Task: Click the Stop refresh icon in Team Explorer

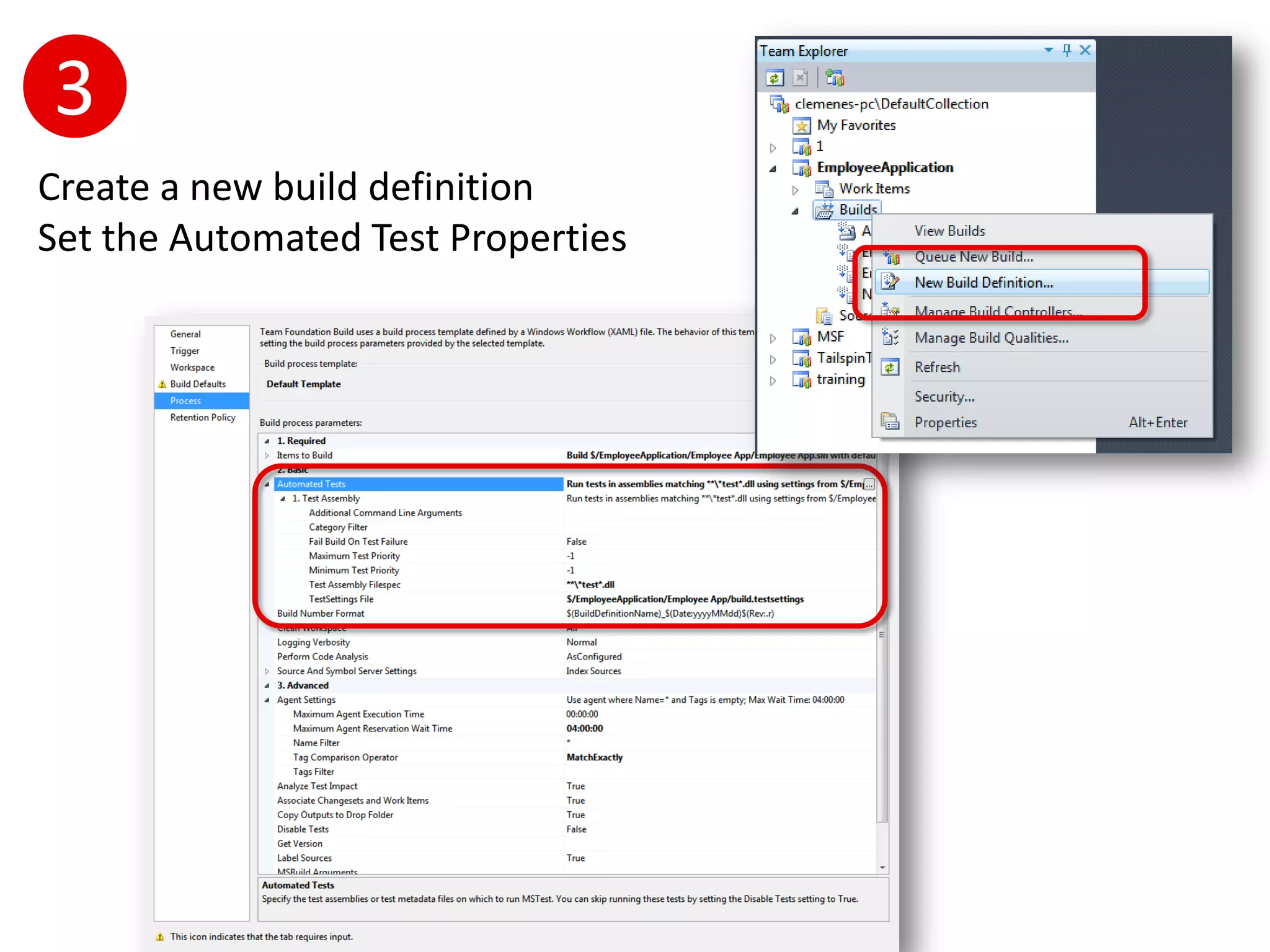Action: pyautogui.click(x=801, y=78)
